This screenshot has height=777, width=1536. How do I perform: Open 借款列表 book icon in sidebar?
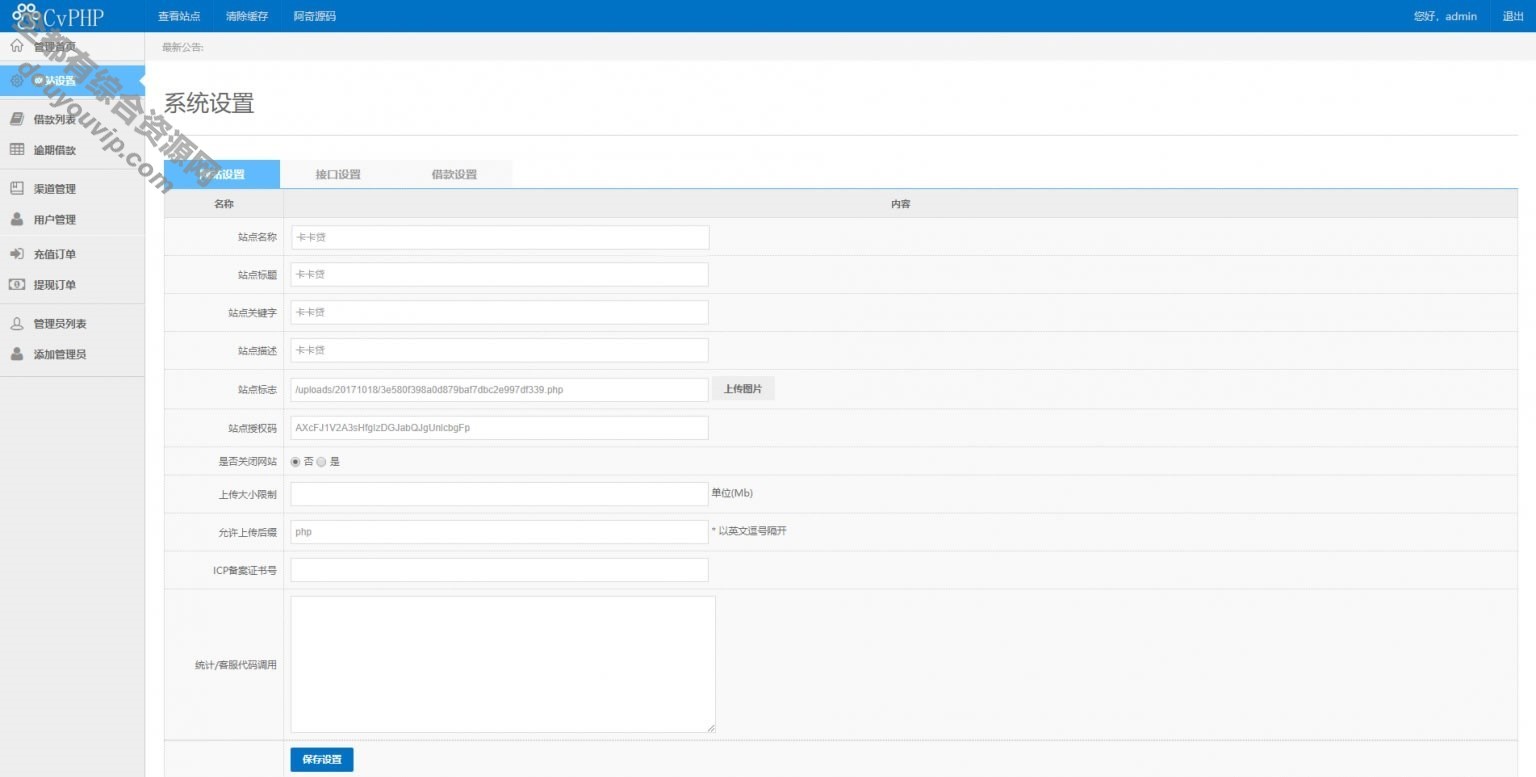click(17, 119)
